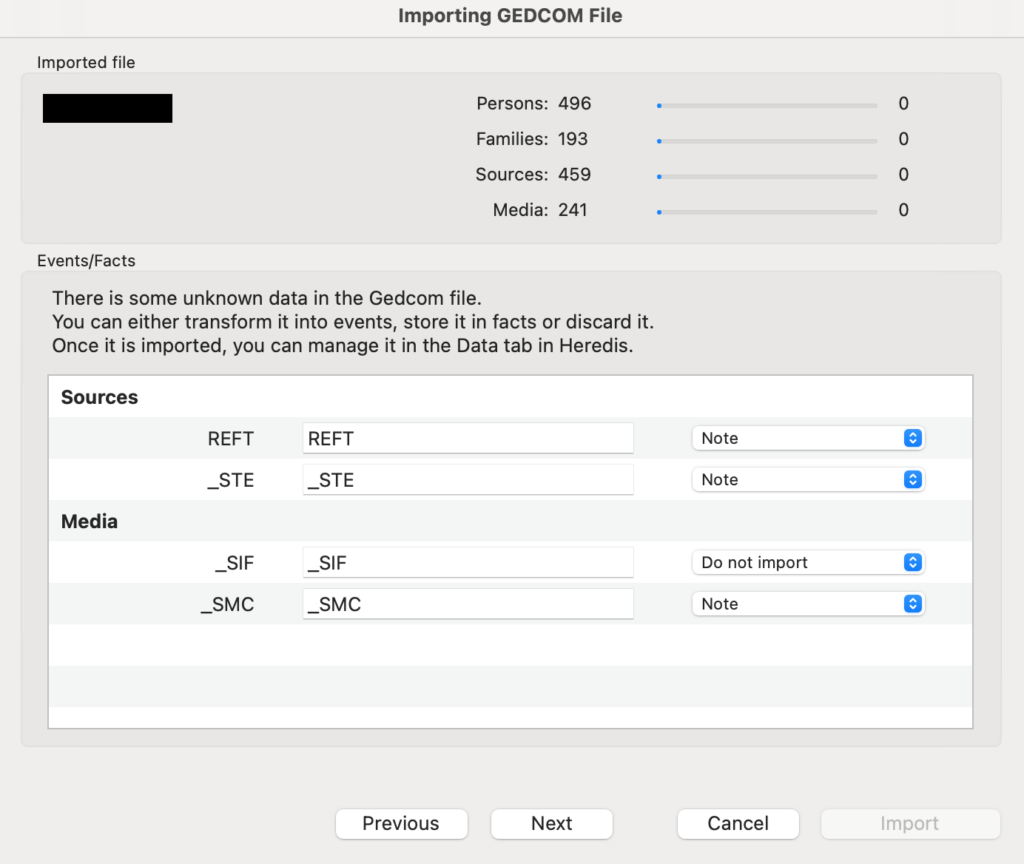Click the redacted imported file name
1024x864 pixels.
pyautogui.click(x=107, y=108)
